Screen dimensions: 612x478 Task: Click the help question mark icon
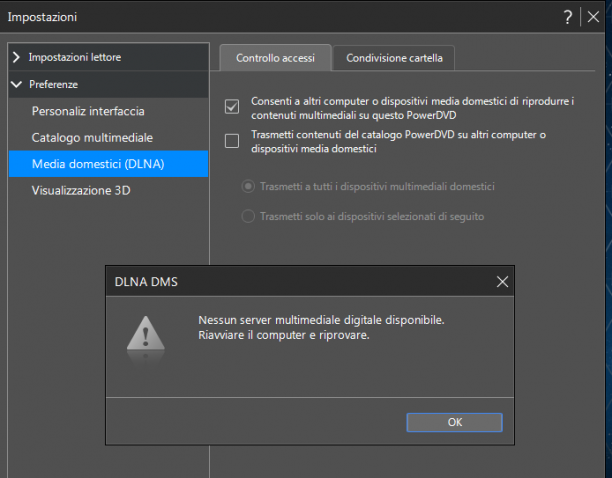[x=568, y=17]
